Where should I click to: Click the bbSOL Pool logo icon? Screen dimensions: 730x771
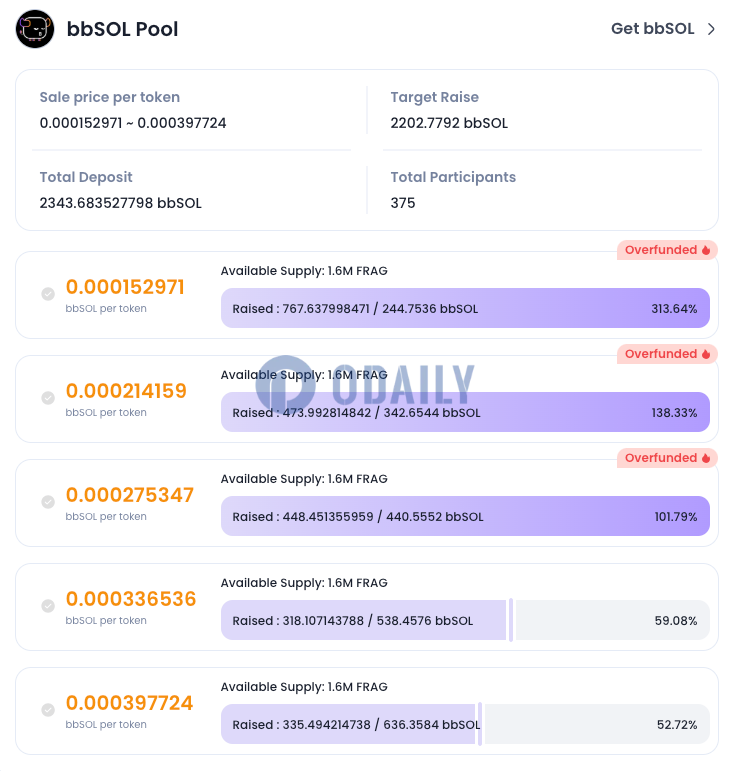pos(35,29)
